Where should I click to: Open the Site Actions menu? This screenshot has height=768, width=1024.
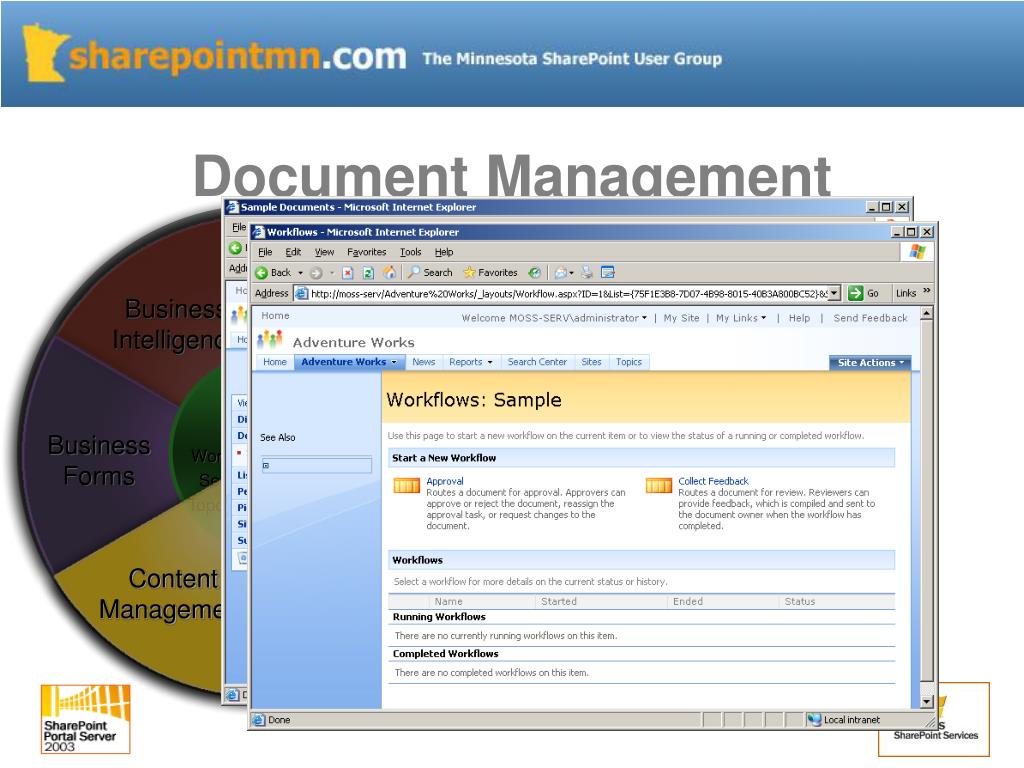[x=871, y=362]
